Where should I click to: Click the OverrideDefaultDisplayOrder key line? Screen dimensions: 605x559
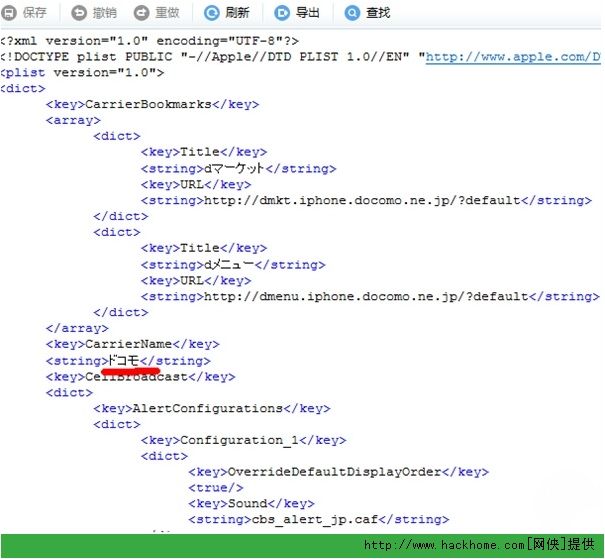pyautogui.click(x=338, y=472)
